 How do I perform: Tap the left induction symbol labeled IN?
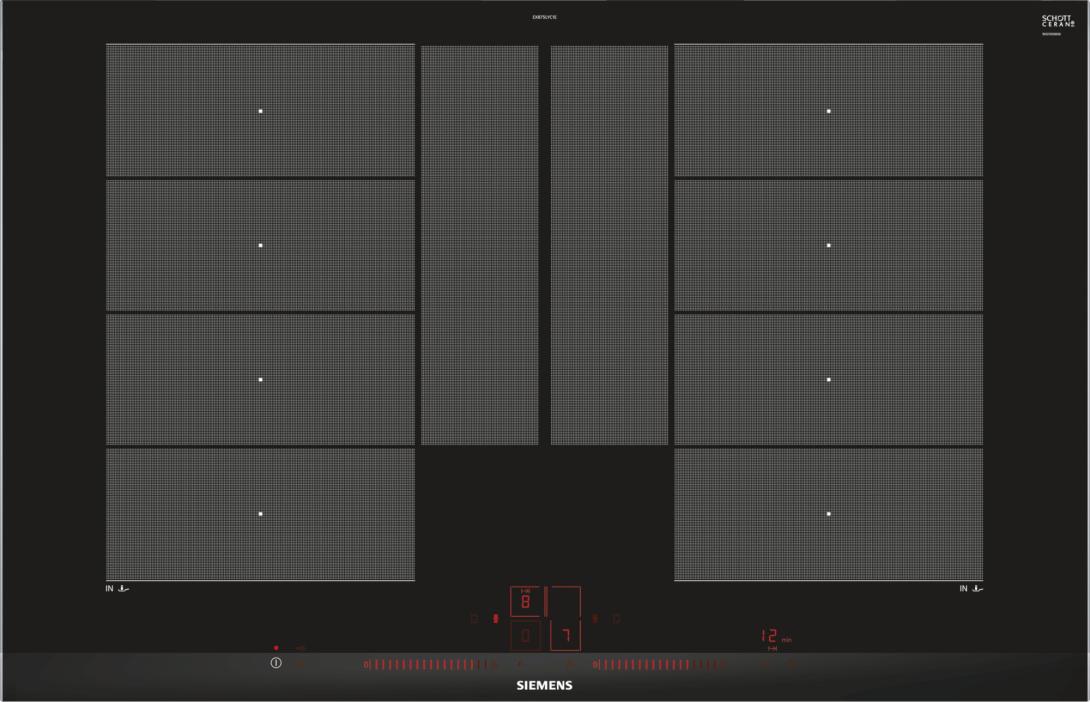tap(117, 589)
